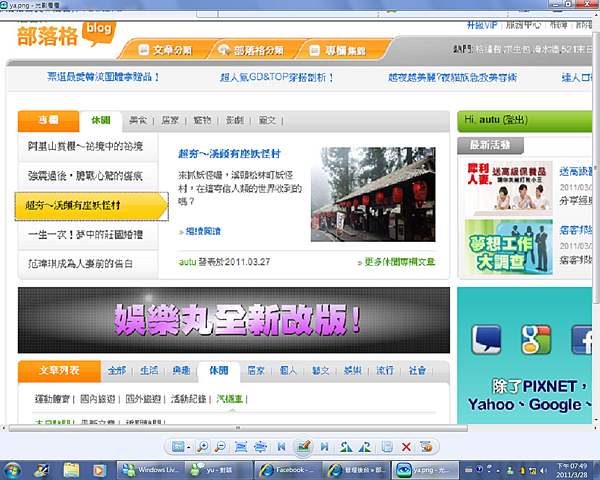Click the 專欄集錦 orange tab
This screenshot has height=480, width=600.
point(338,50)
